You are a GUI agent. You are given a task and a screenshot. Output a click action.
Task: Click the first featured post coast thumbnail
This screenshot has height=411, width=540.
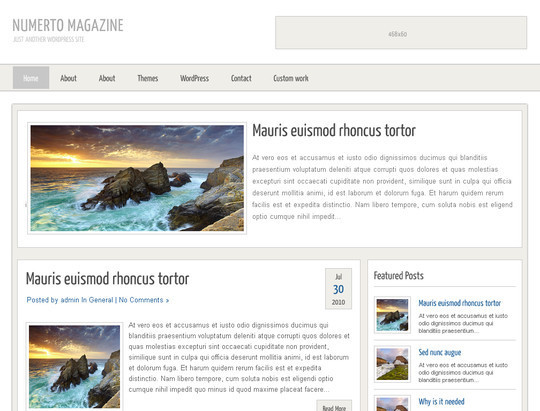(392, 315)
